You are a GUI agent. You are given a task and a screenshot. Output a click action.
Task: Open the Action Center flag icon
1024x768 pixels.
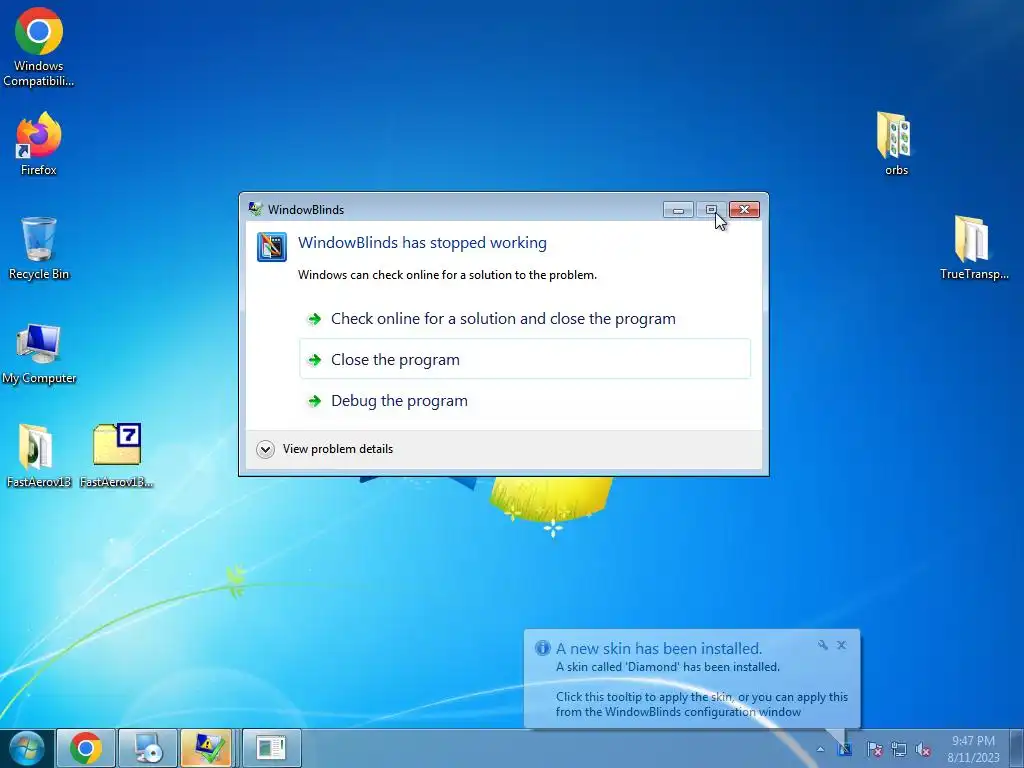(x=874, y=749)
